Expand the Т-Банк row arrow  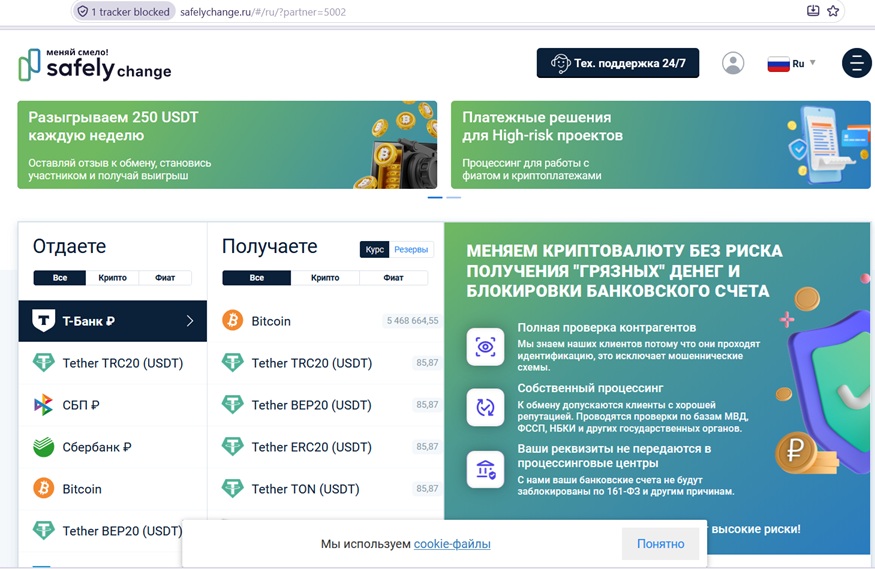point(190,321)
